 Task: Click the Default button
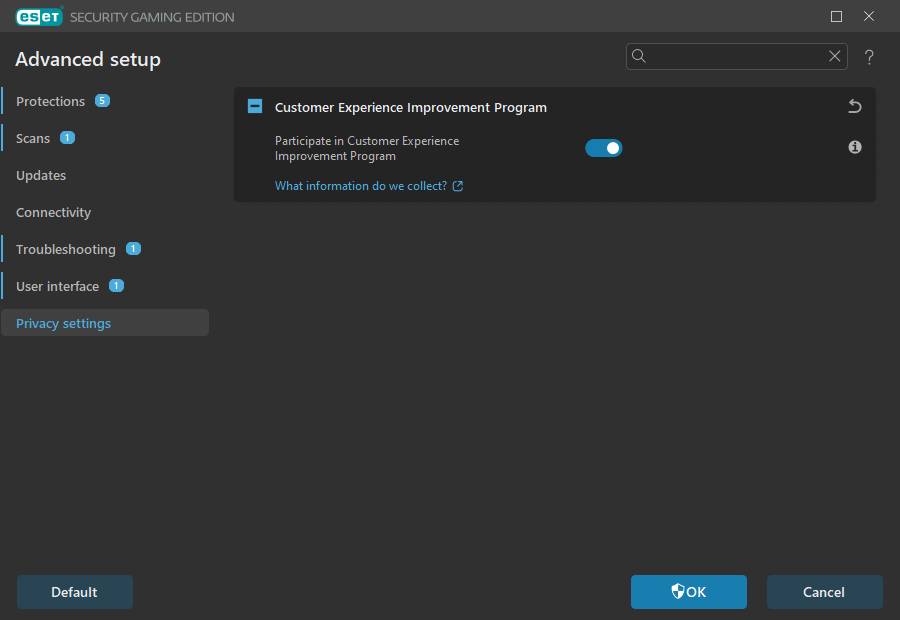[x=75, y=592]
